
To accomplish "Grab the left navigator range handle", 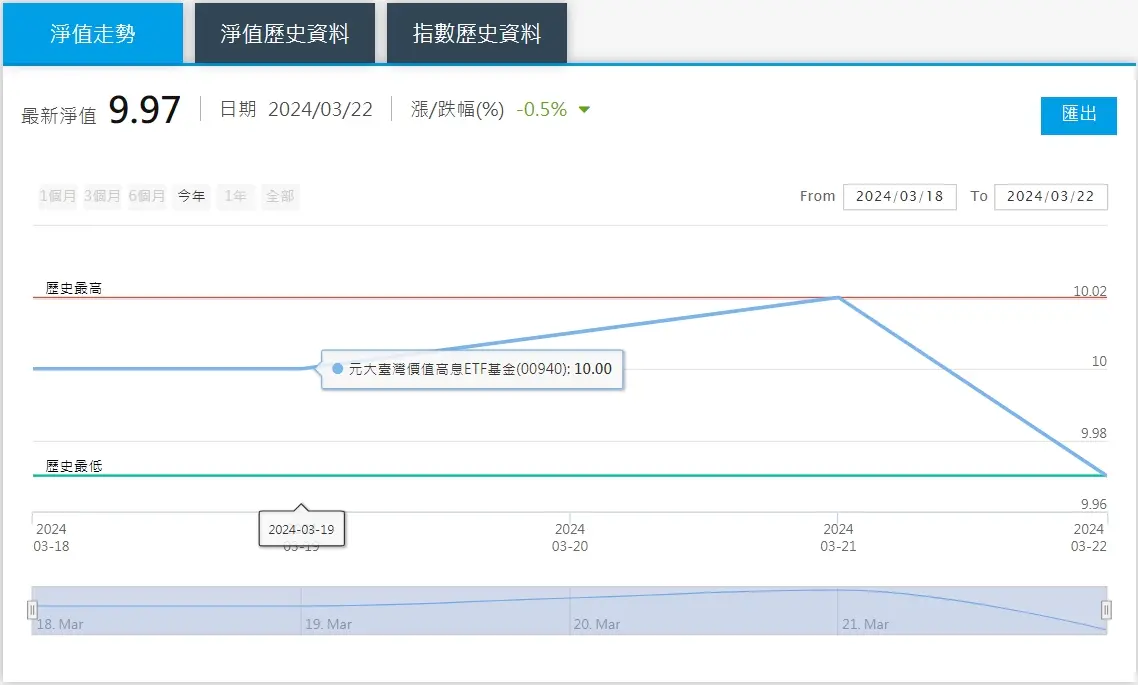I will [33, 610].
